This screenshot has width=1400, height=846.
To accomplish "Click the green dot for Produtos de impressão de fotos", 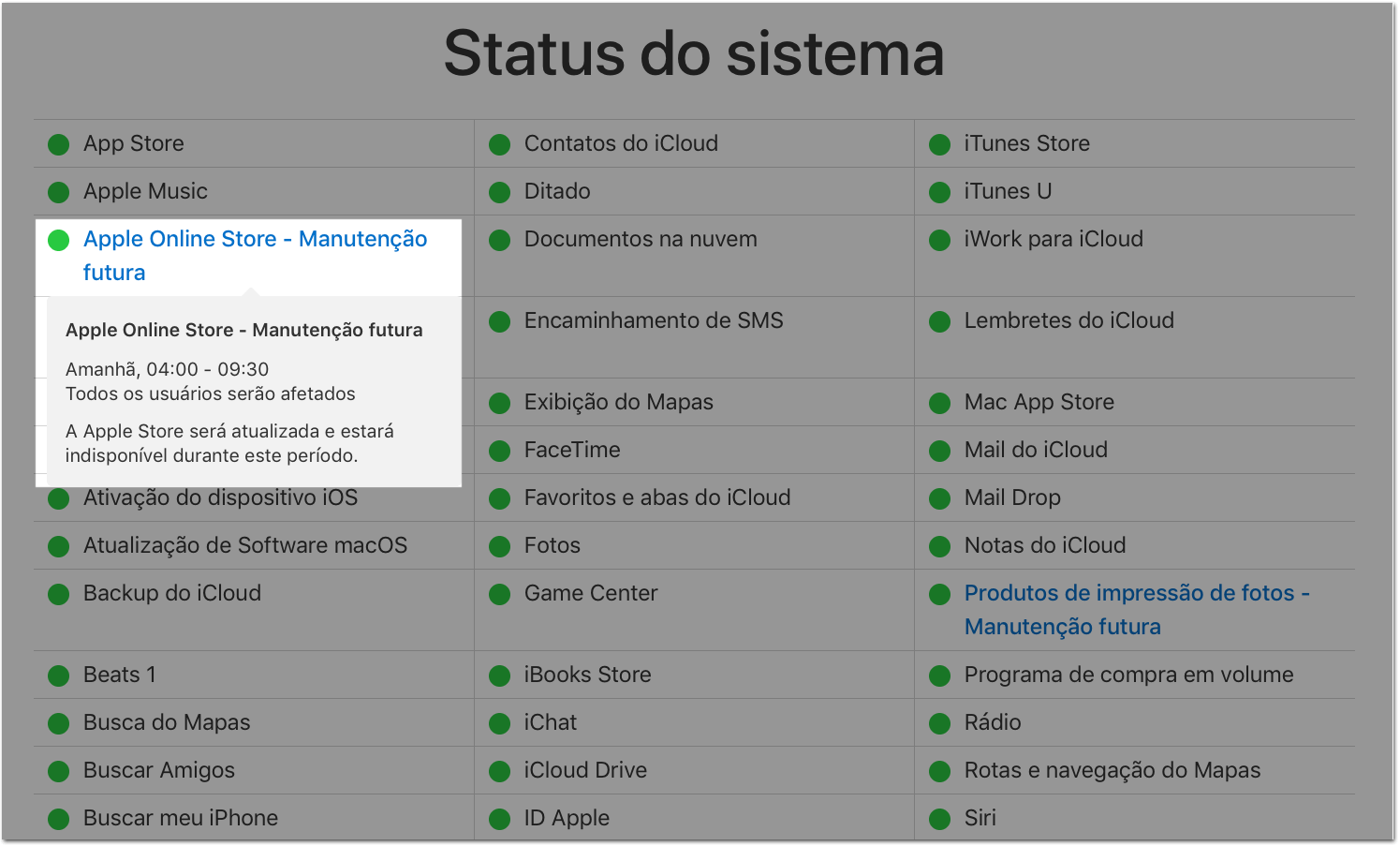I will pyautogui.click(x=940, y=594).
